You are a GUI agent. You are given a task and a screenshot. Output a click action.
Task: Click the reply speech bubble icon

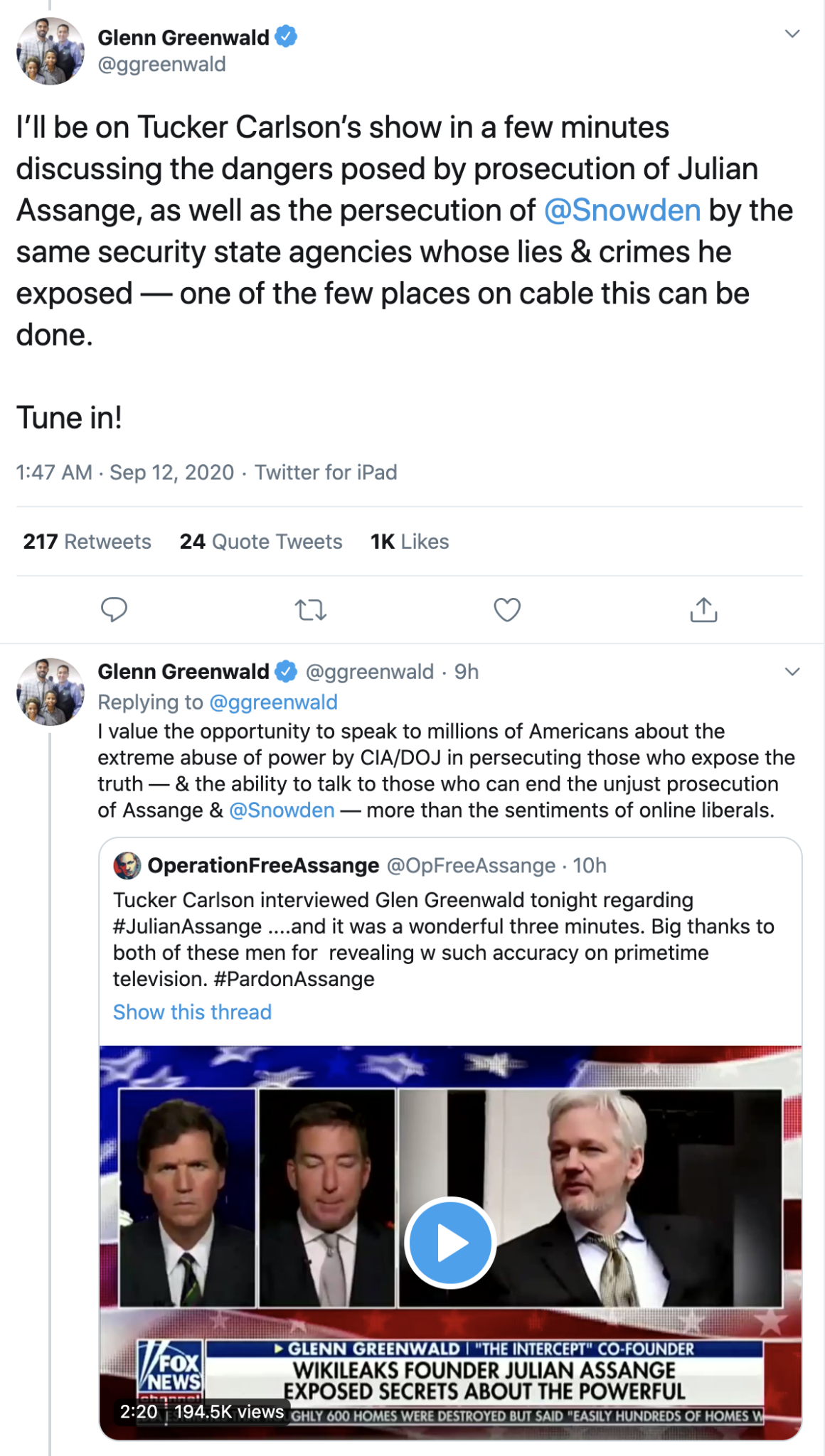coord(114,609)
